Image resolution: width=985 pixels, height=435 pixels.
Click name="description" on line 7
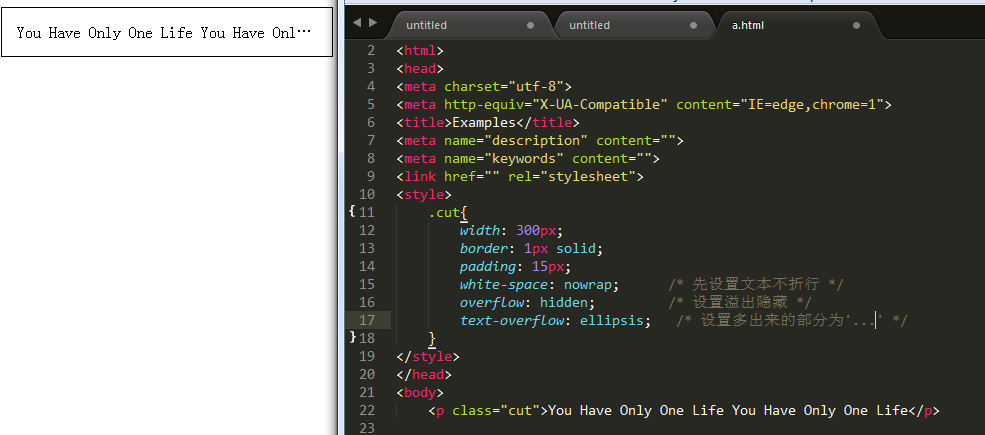pos(516,141)
